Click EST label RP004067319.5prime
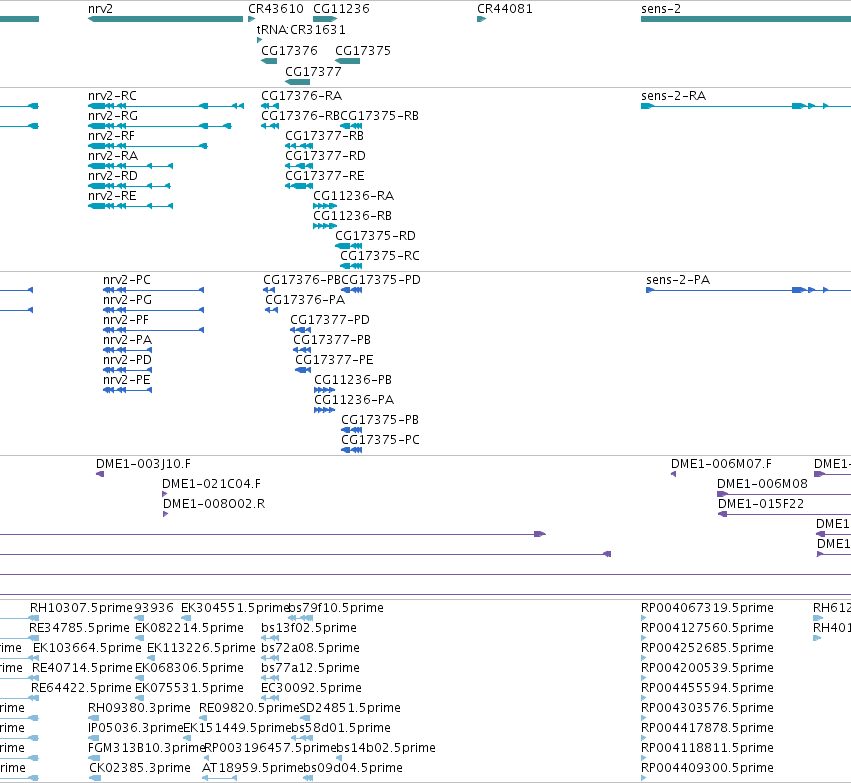This screenshot has height=783, width=851. [707, 608]
